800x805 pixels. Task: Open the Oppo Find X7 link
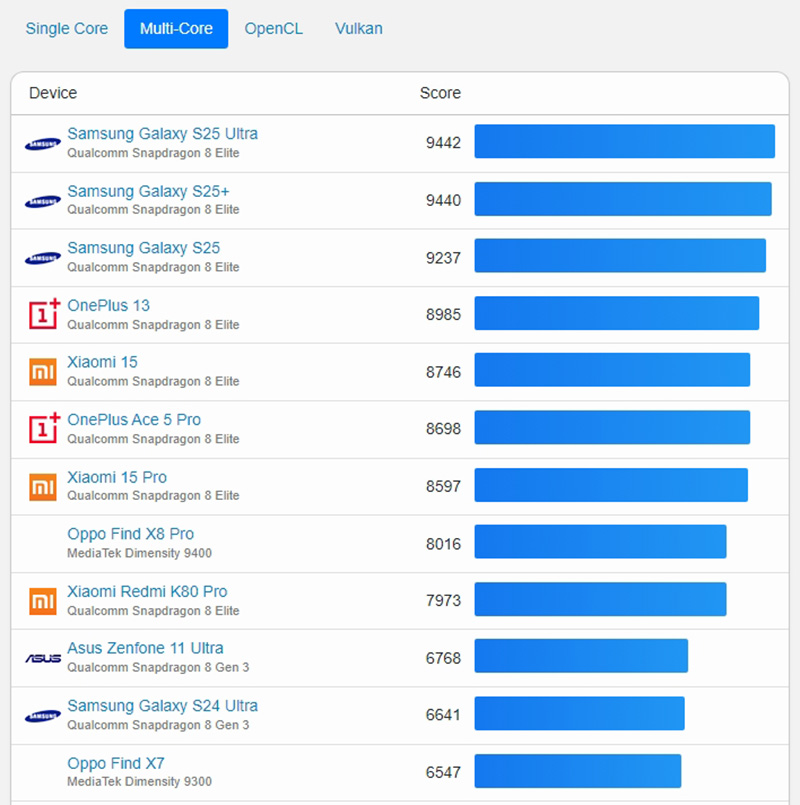click(x=116, y=763)
